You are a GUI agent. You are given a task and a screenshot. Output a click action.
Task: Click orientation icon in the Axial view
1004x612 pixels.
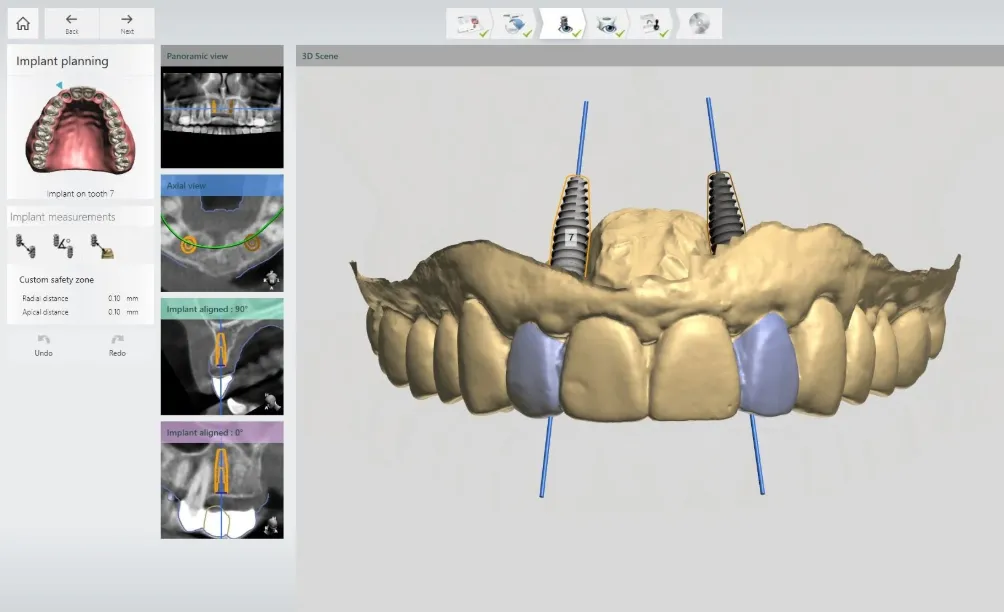[x=271, y=279]
